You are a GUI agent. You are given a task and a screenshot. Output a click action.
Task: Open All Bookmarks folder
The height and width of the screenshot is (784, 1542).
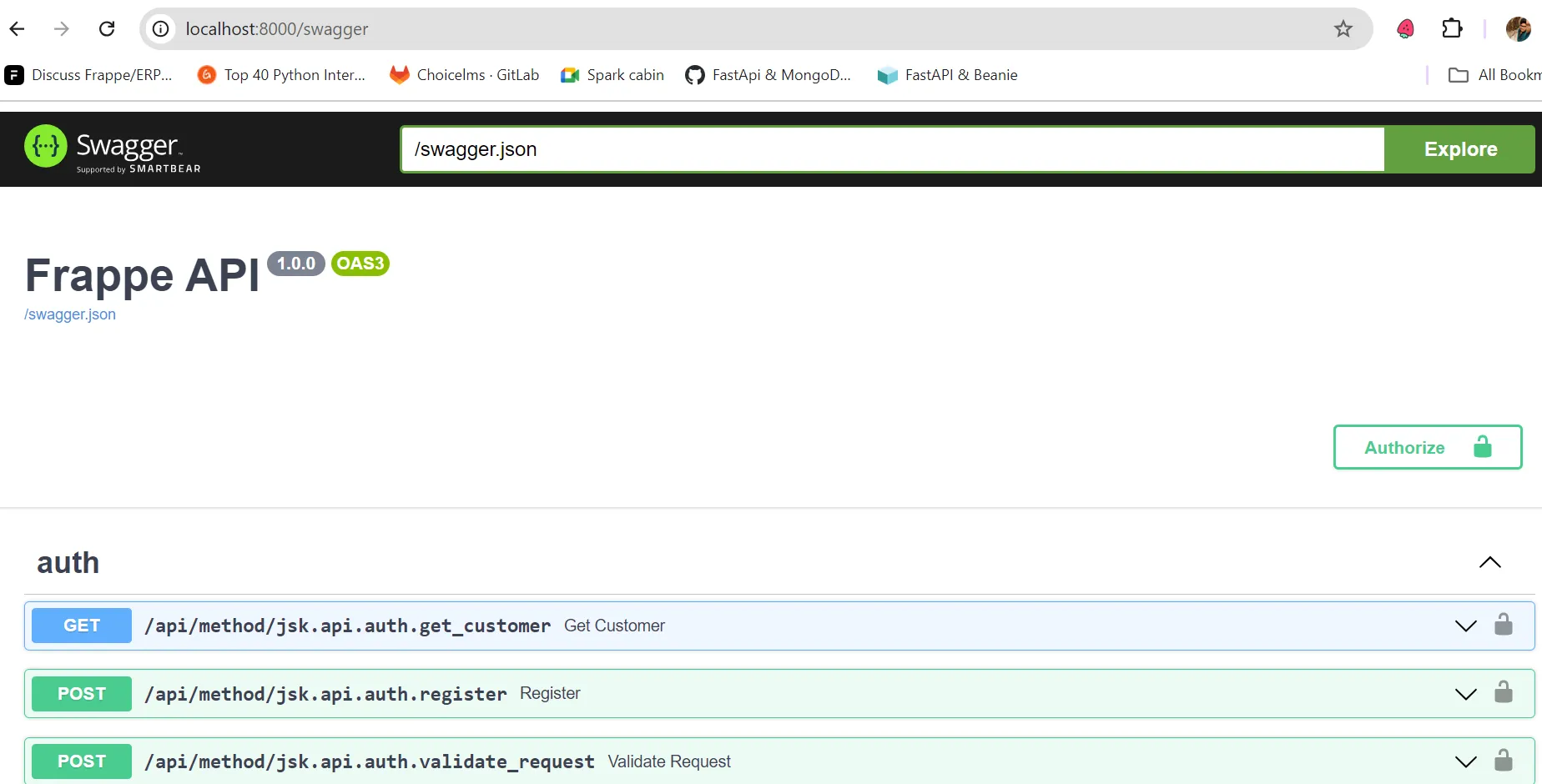click(x=1495, y=75)
